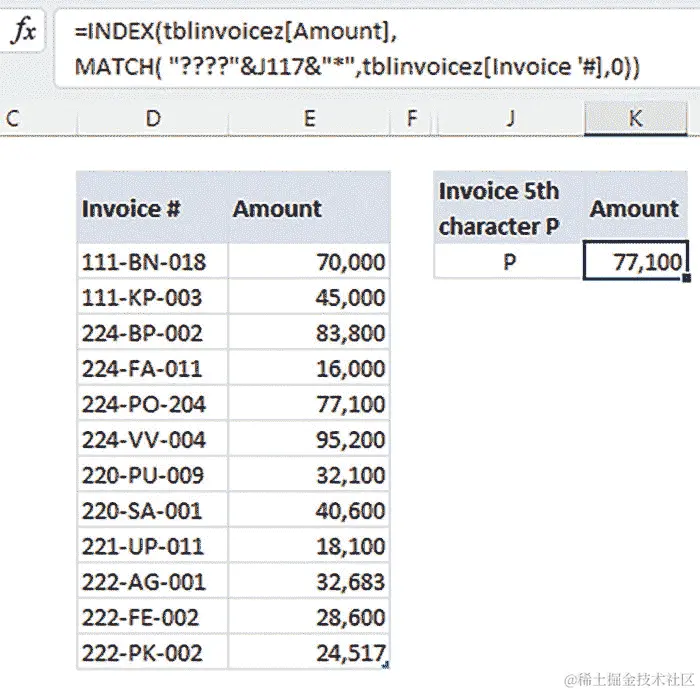The width and height of the screenshot is (700, 693).
Task: Select cell with invoice 224-VV-004
Action: [x=152, y=439]
